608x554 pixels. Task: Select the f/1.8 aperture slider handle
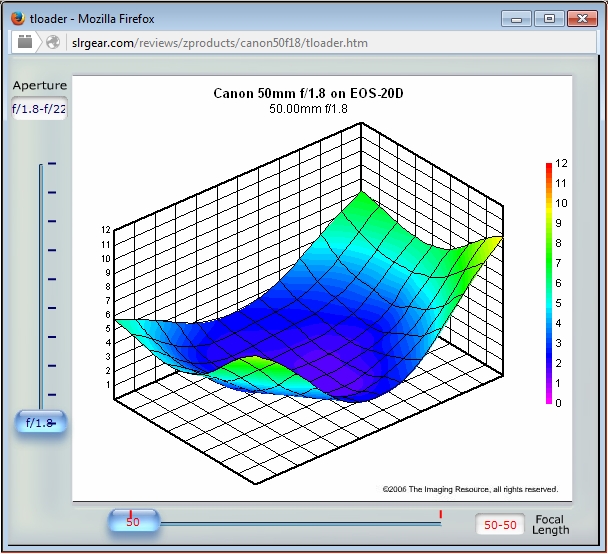[41, 422]
